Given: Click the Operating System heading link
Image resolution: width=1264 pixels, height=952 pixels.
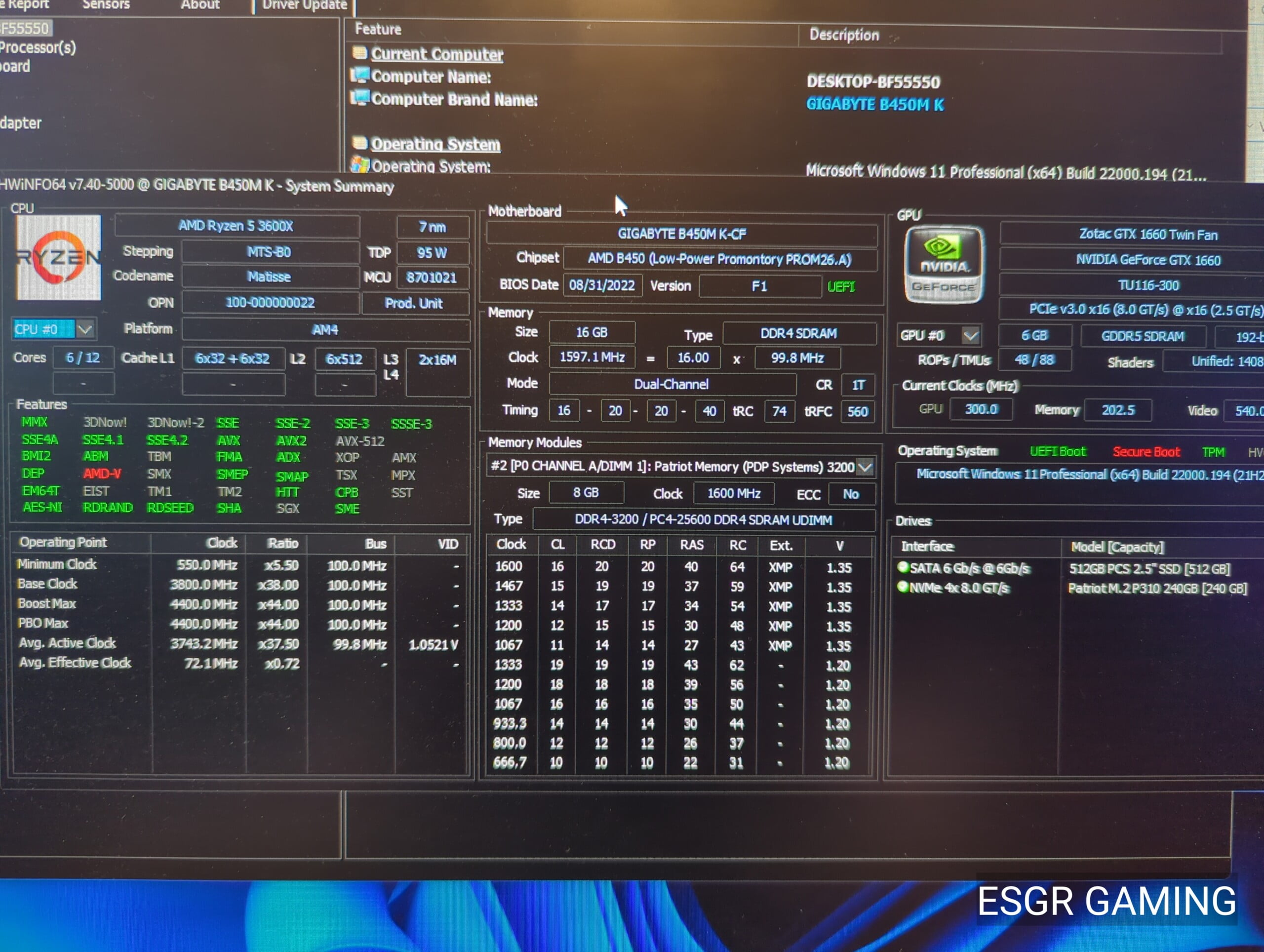Looking at the screenshot, I should [x=435, y=144].
